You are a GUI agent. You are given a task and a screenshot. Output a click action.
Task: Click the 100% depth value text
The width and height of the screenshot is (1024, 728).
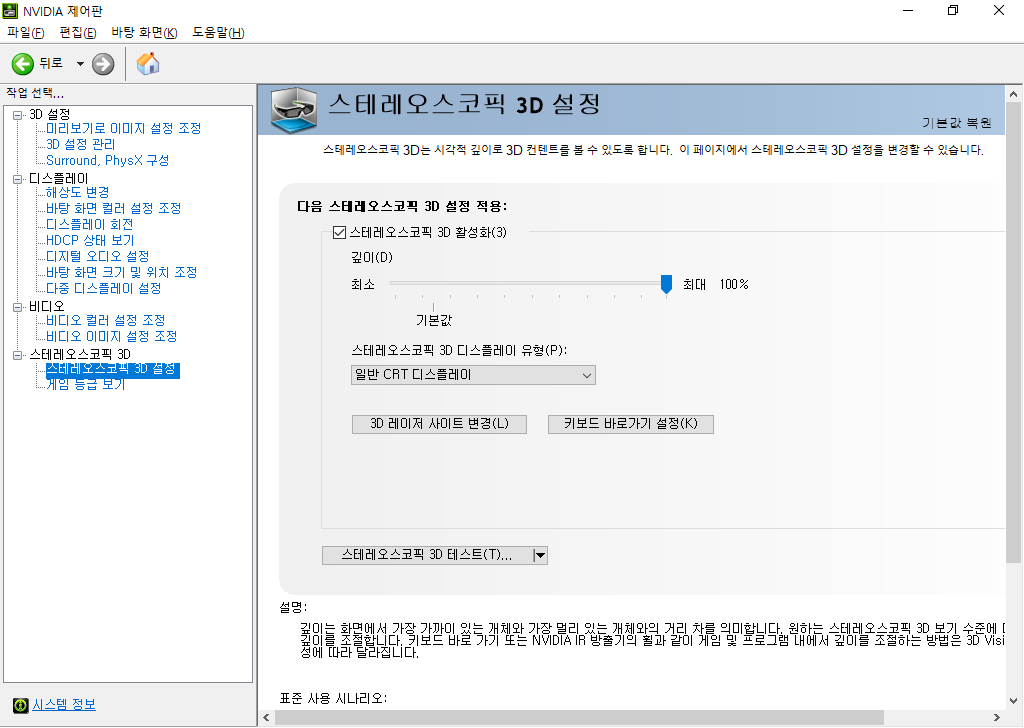(x=734, y=285)
